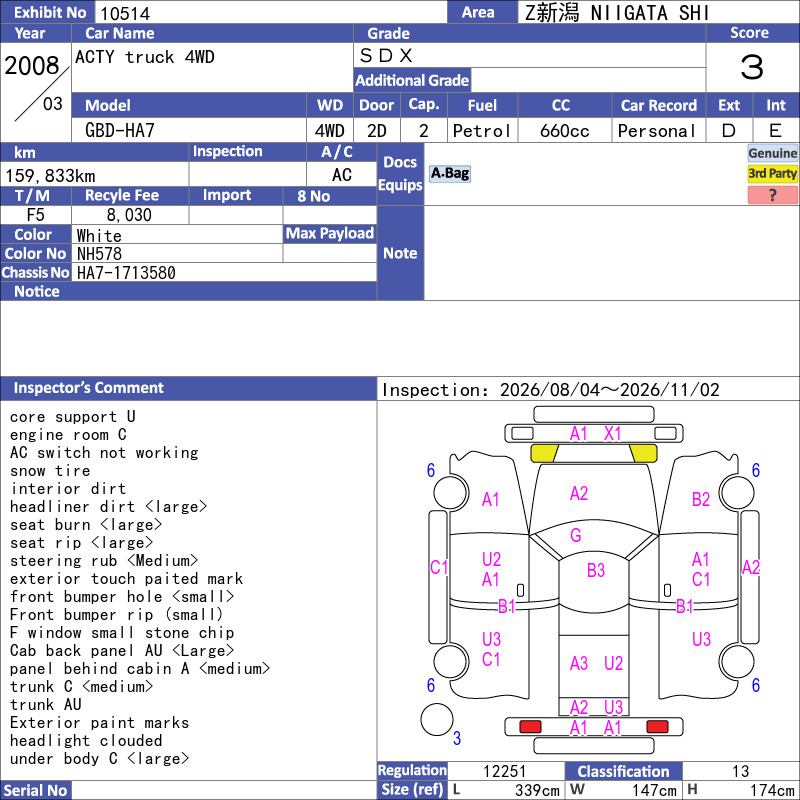Click the left red tail light
Screen dimensions: 800x800
coord(530,727)
